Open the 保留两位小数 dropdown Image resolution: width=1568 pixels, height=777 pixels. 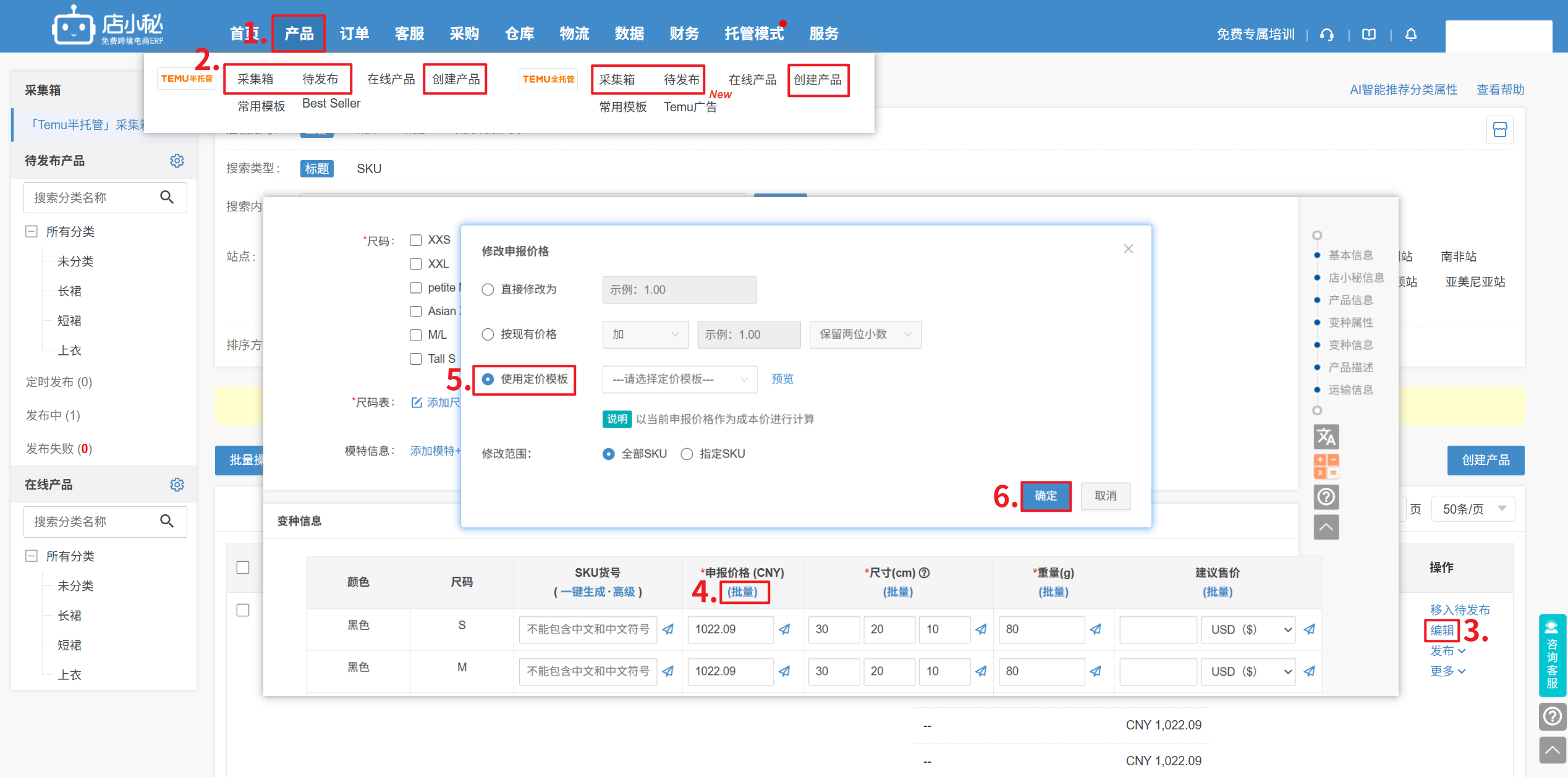pos(865,334)
